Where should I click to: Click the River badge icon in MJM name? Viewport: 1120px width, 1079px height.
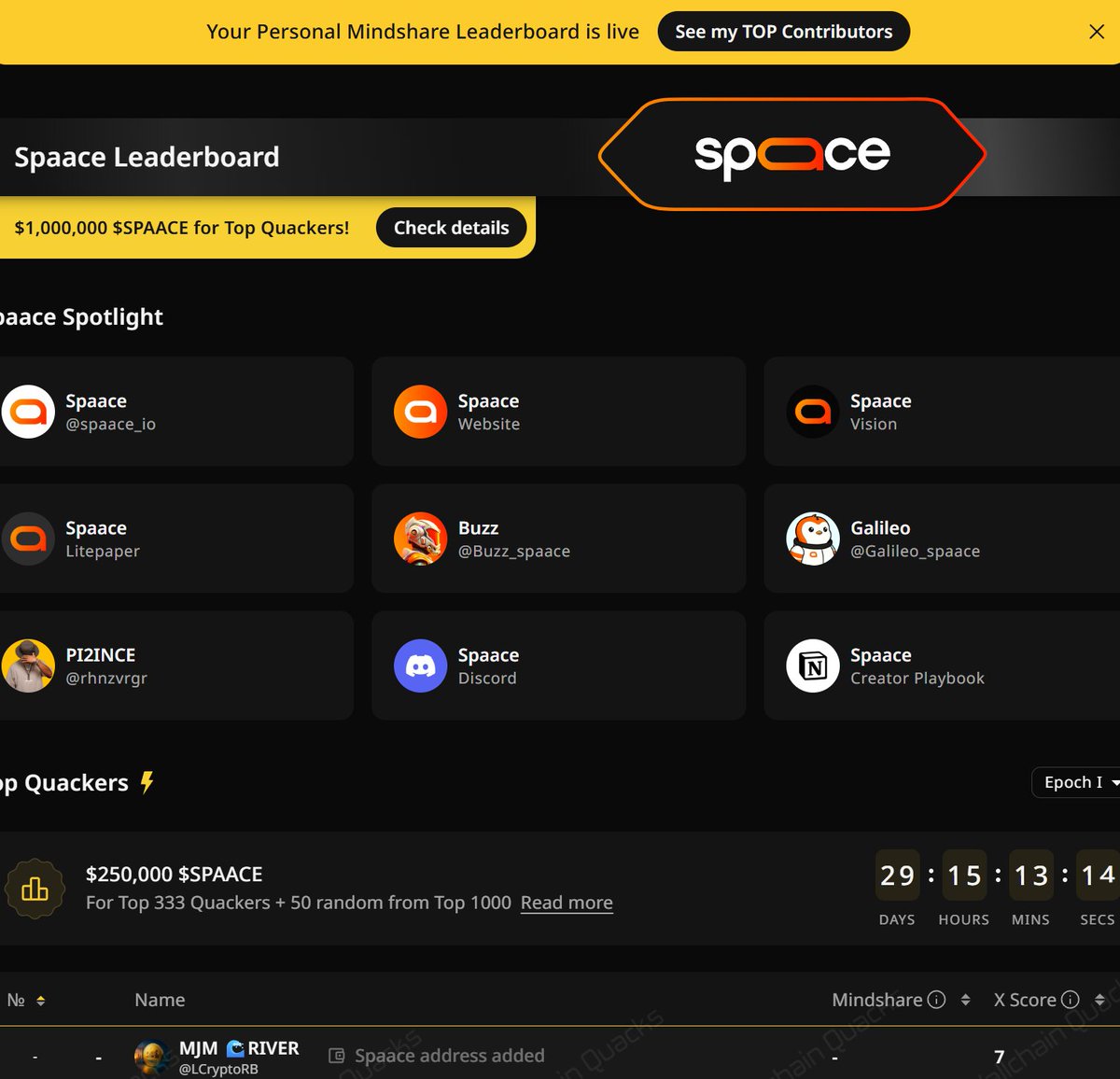coord(235,1048)
